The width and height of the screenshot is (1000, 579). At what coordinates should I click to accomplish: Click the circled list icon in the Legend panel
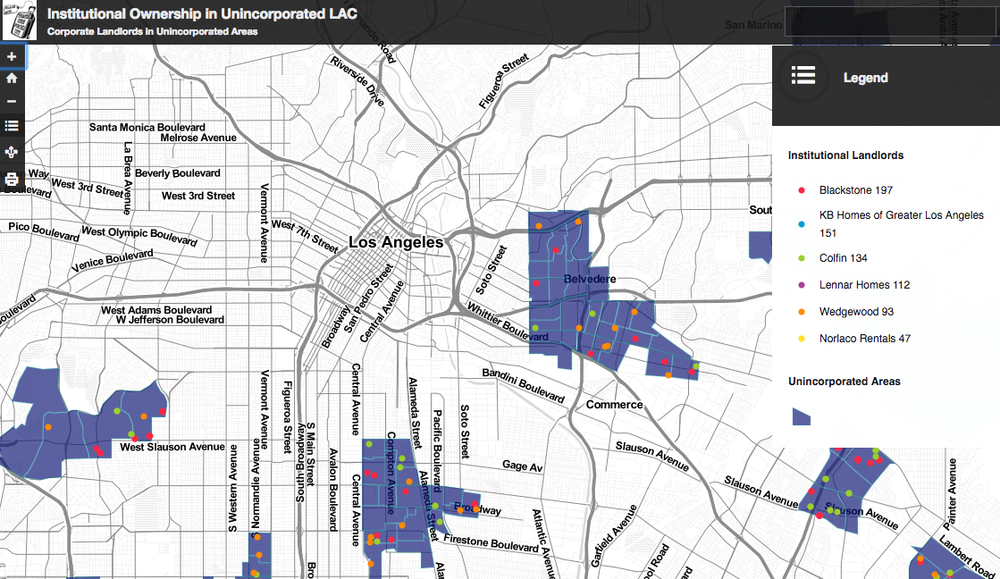tap(803, 77)
